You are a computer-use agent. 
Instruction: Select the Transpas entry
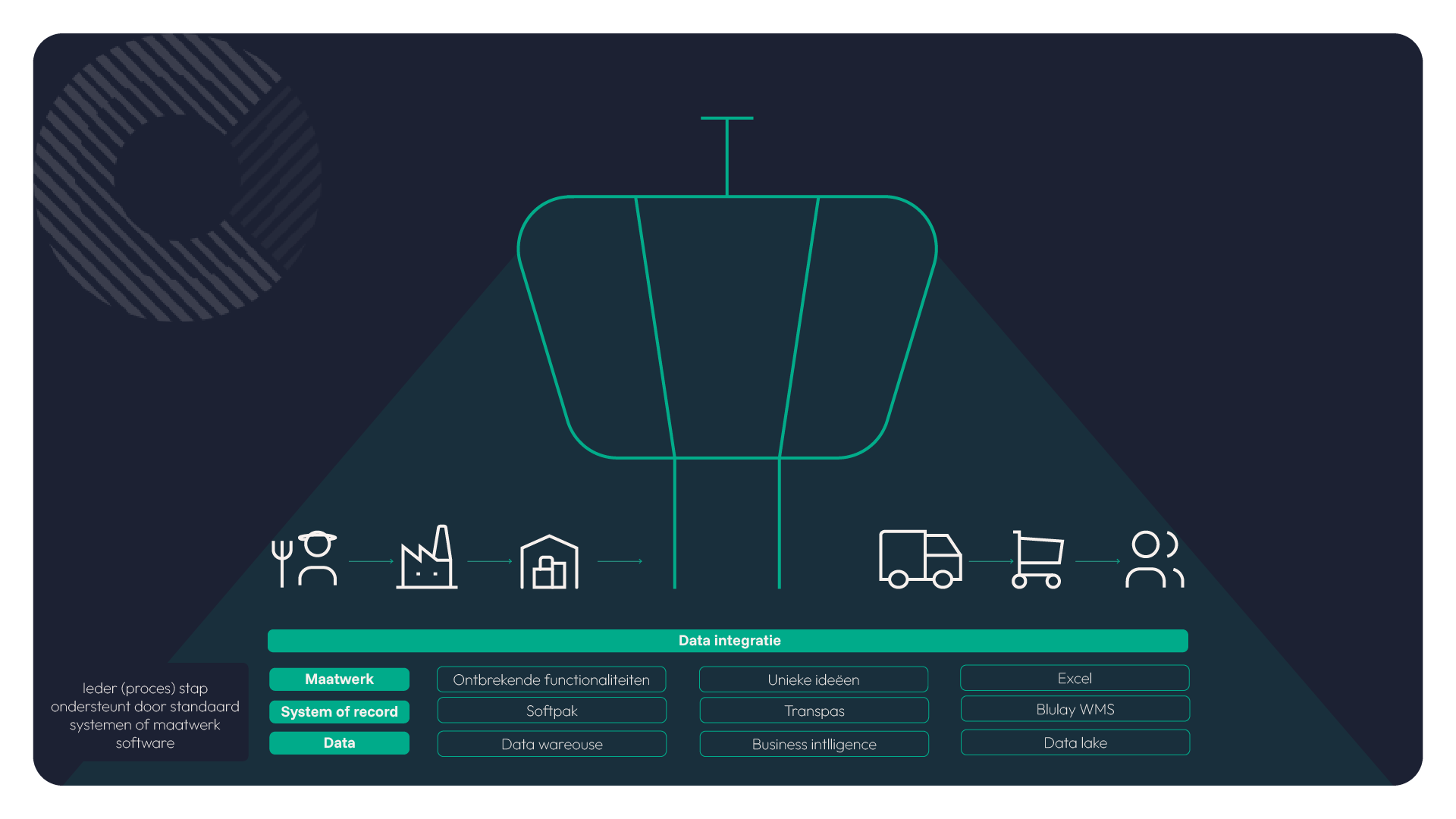tap(813, 711)
